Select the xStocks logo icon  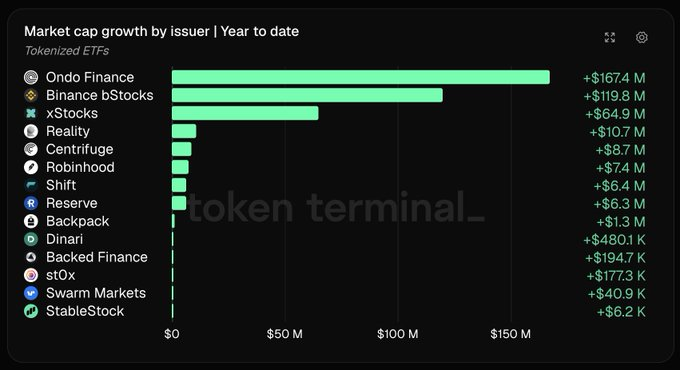coord(31,113)
